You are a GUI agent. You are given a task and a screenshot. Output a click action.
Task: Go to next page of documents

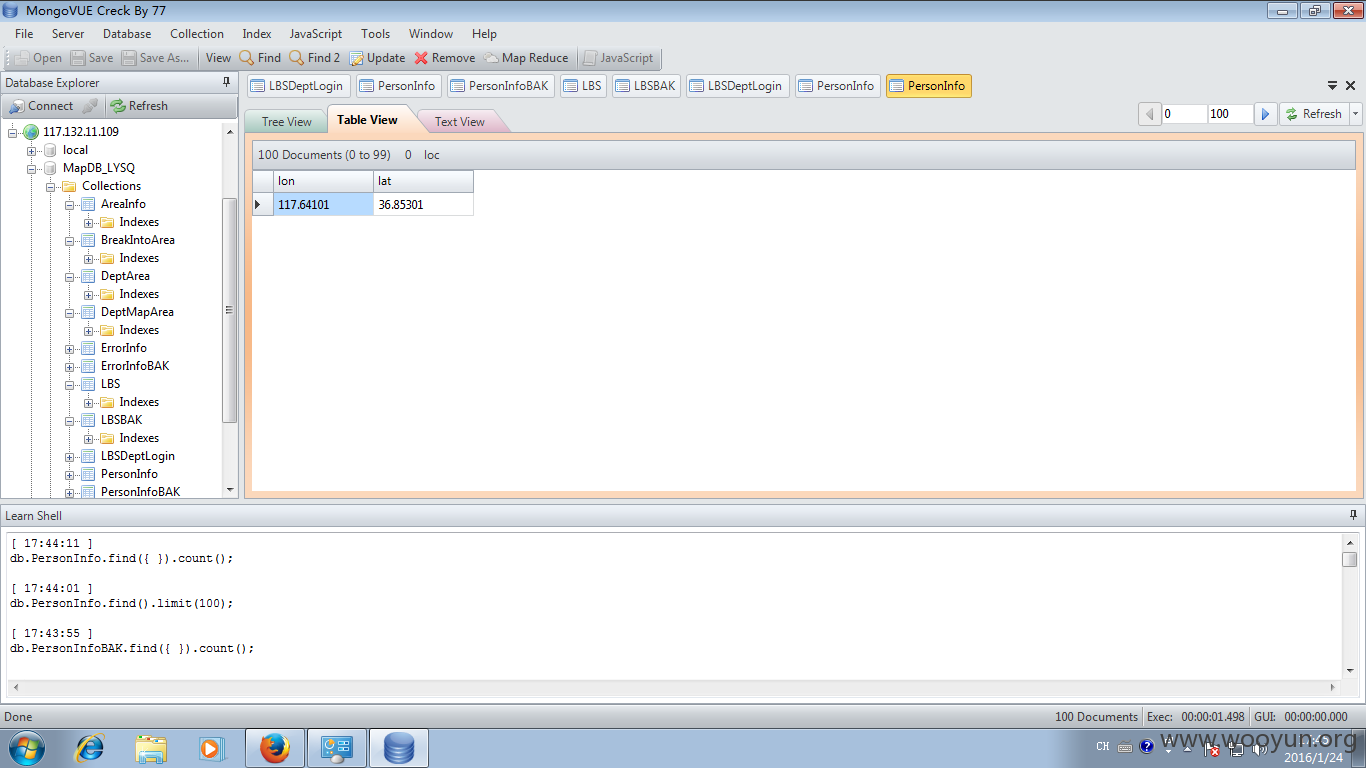(x=1265, y=114)
